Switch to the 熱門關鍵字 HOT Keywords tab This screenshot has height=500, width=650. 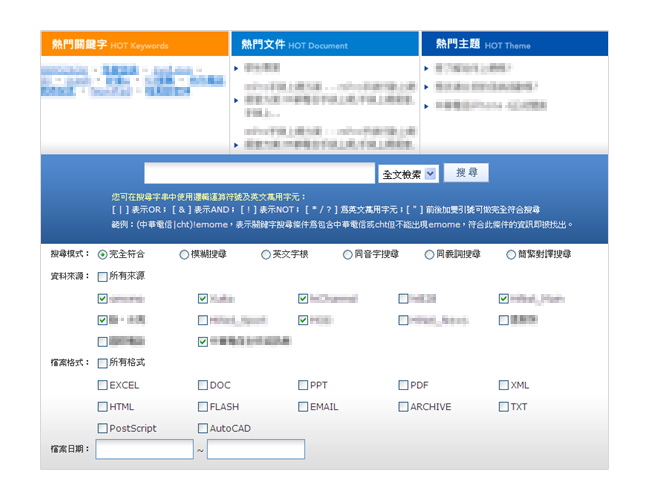134,44
